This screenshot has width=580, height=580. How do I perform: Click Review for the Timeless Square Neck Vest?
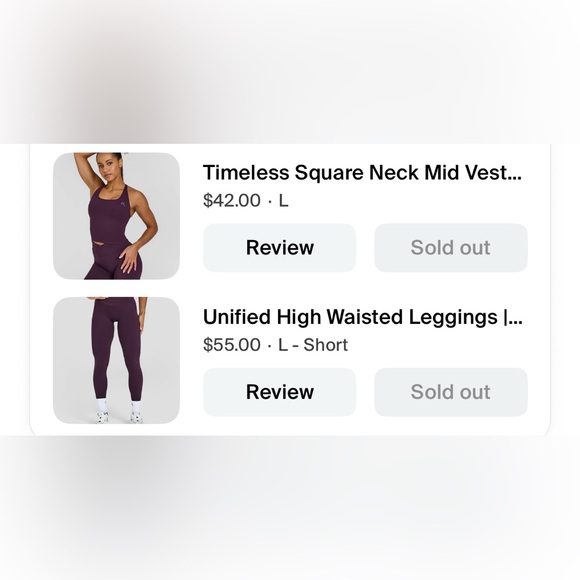click(x=279, y=247)
